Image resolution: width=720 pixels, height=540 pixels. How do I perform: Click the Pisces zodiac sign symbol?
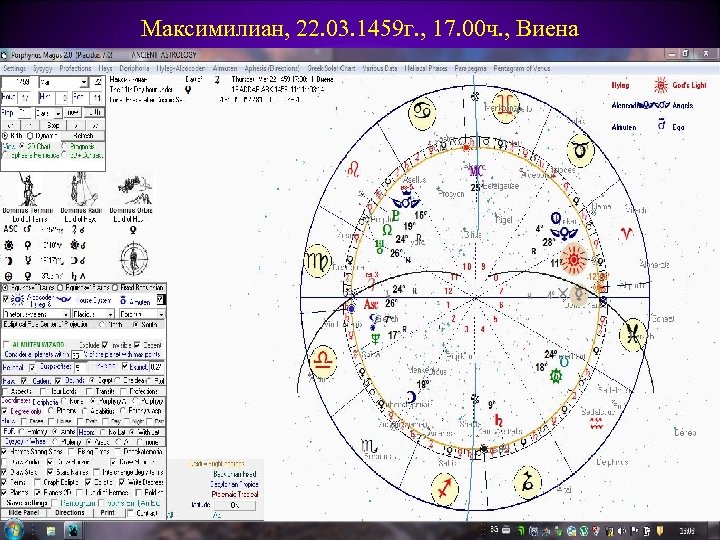[633, 336]
